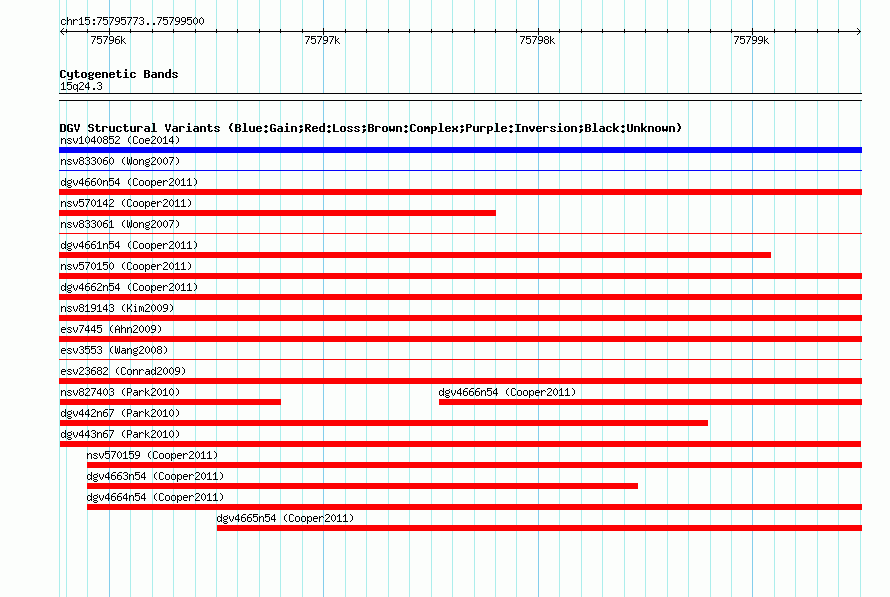890x597 pixels.
Task: Open the esv3553 (Wang2008) label
Action: 114,350
